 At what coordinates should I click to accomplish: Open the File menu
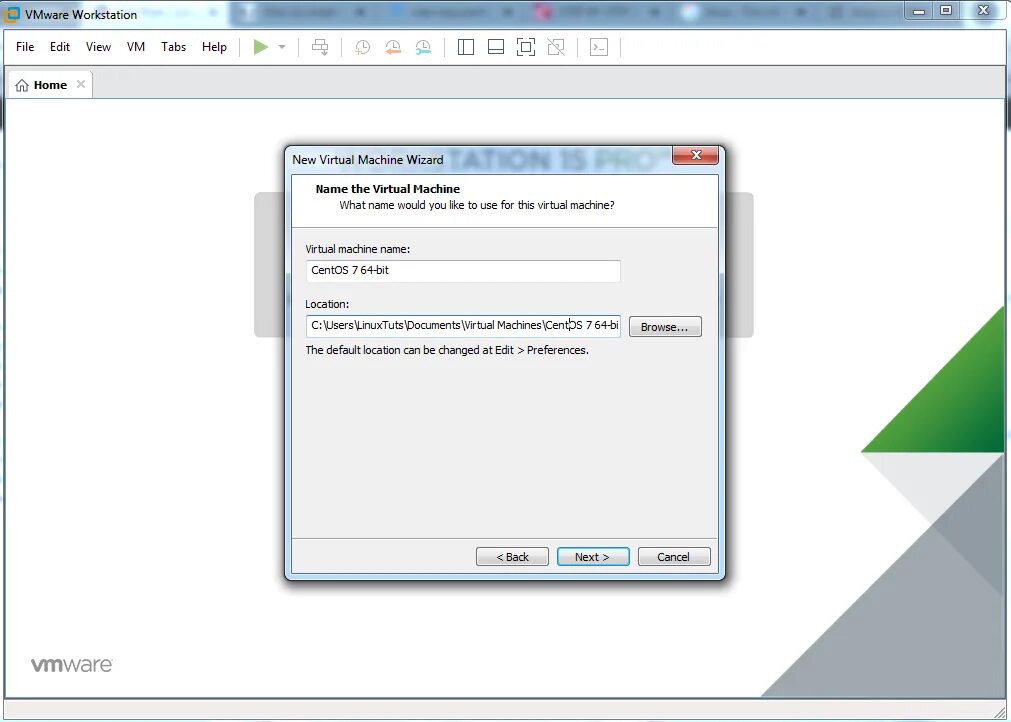point(25,47)
